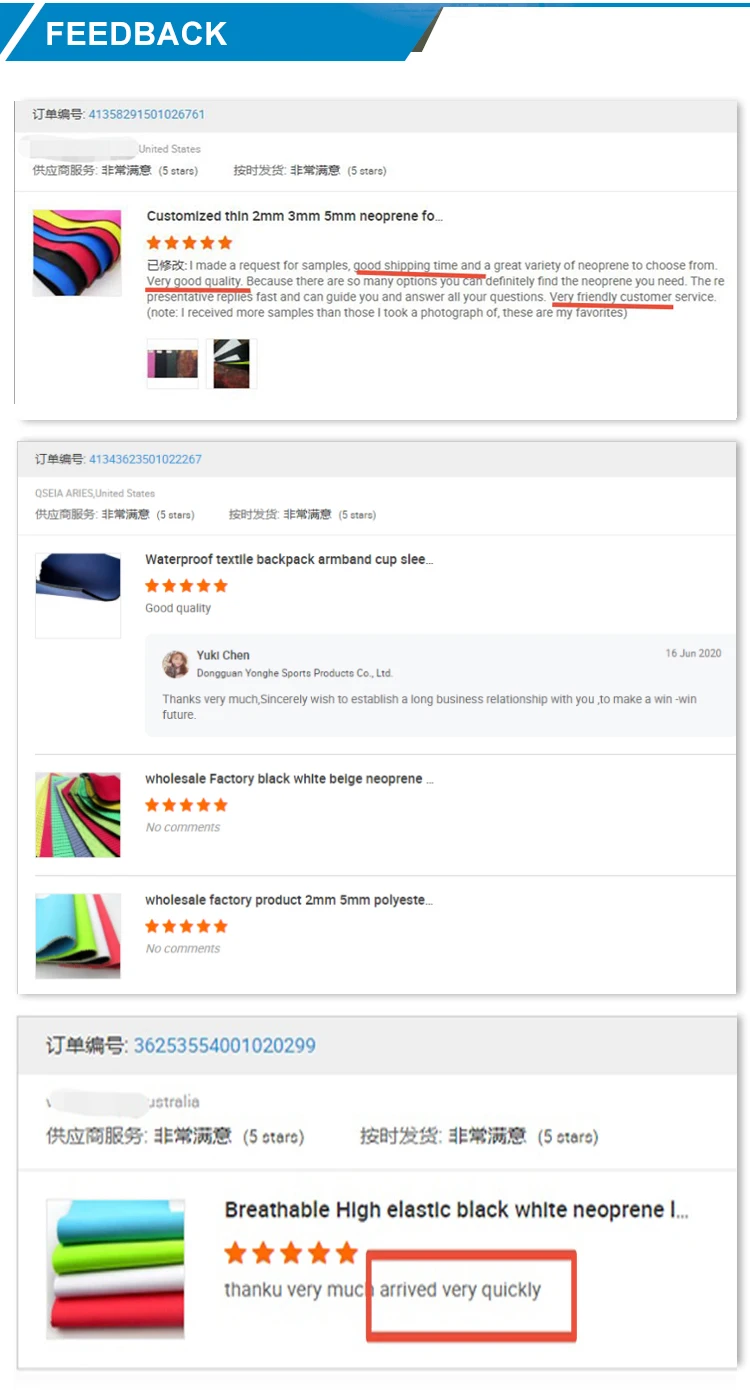Open 'wholesale Factory black white beige neoprene' title
The height and width of the screenshot is (1390, 750).
[289, 779]
